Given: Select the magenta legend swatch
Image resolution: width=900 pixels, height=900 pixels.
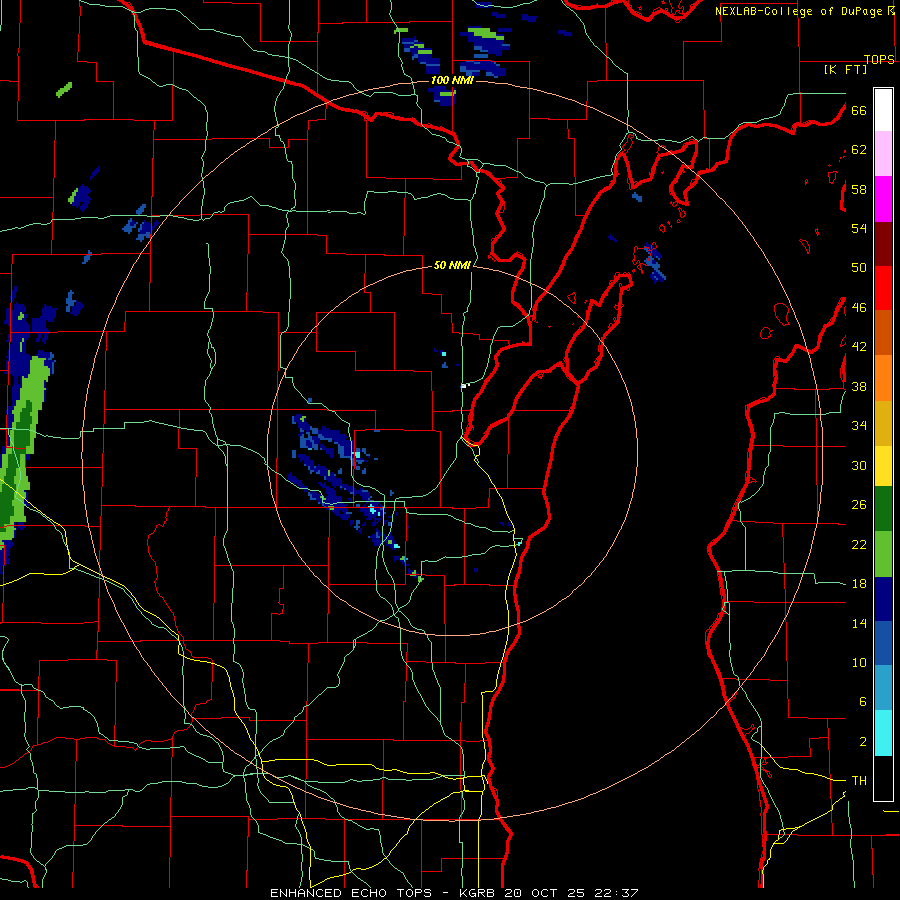Looking at the screenshot, I should point(883,199).
